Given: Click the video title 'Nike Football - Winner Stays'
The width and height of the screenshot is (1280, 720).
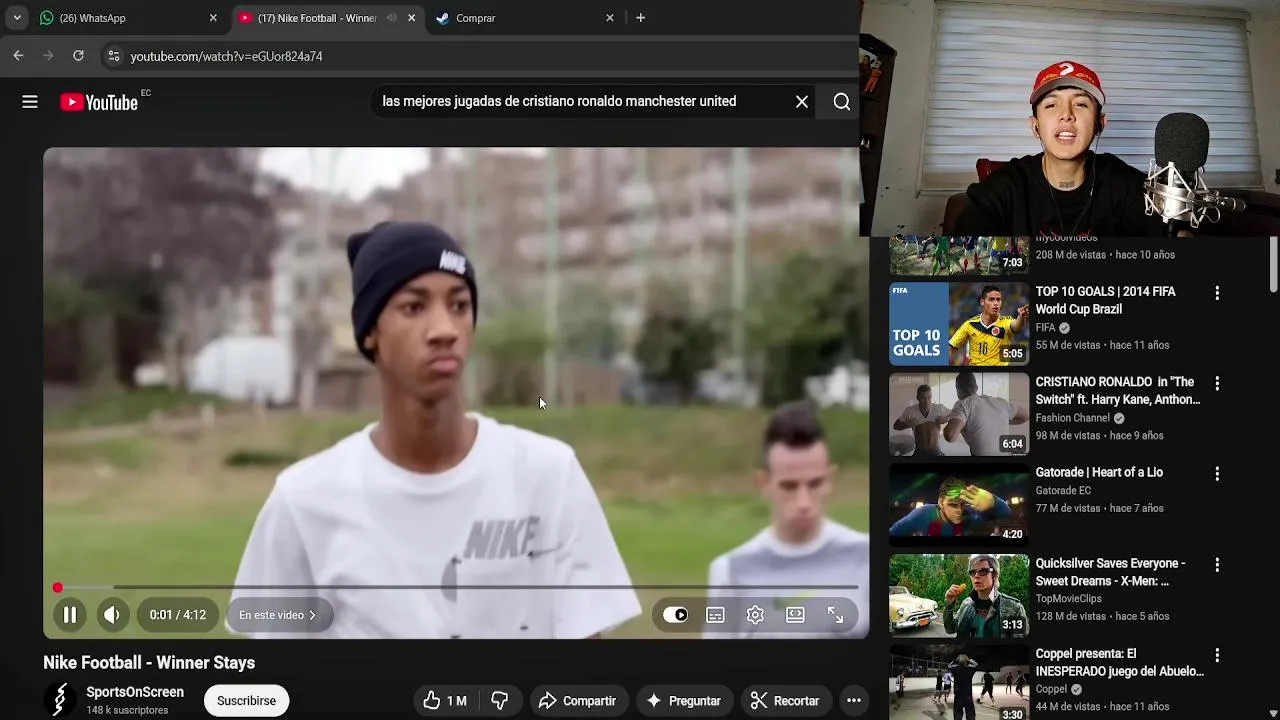Looking at the screenshot, I should coord(149,663).
